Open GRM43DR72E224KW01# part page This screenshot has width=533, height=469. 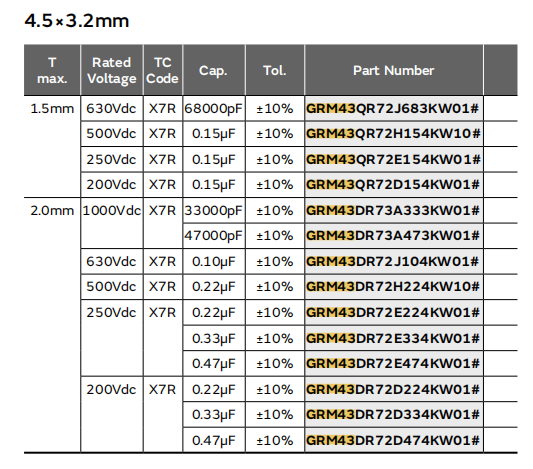393,313
